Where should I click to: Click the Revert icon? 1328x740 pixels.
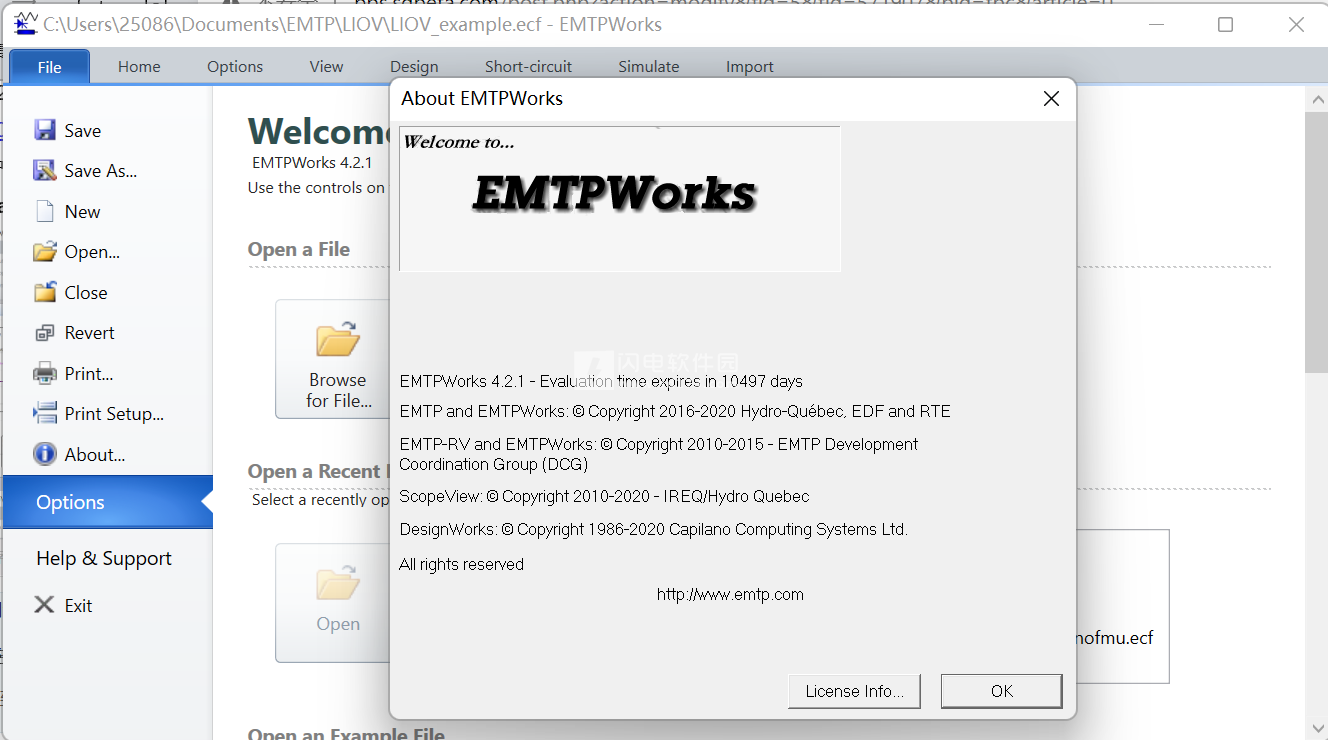pos(45,333)
